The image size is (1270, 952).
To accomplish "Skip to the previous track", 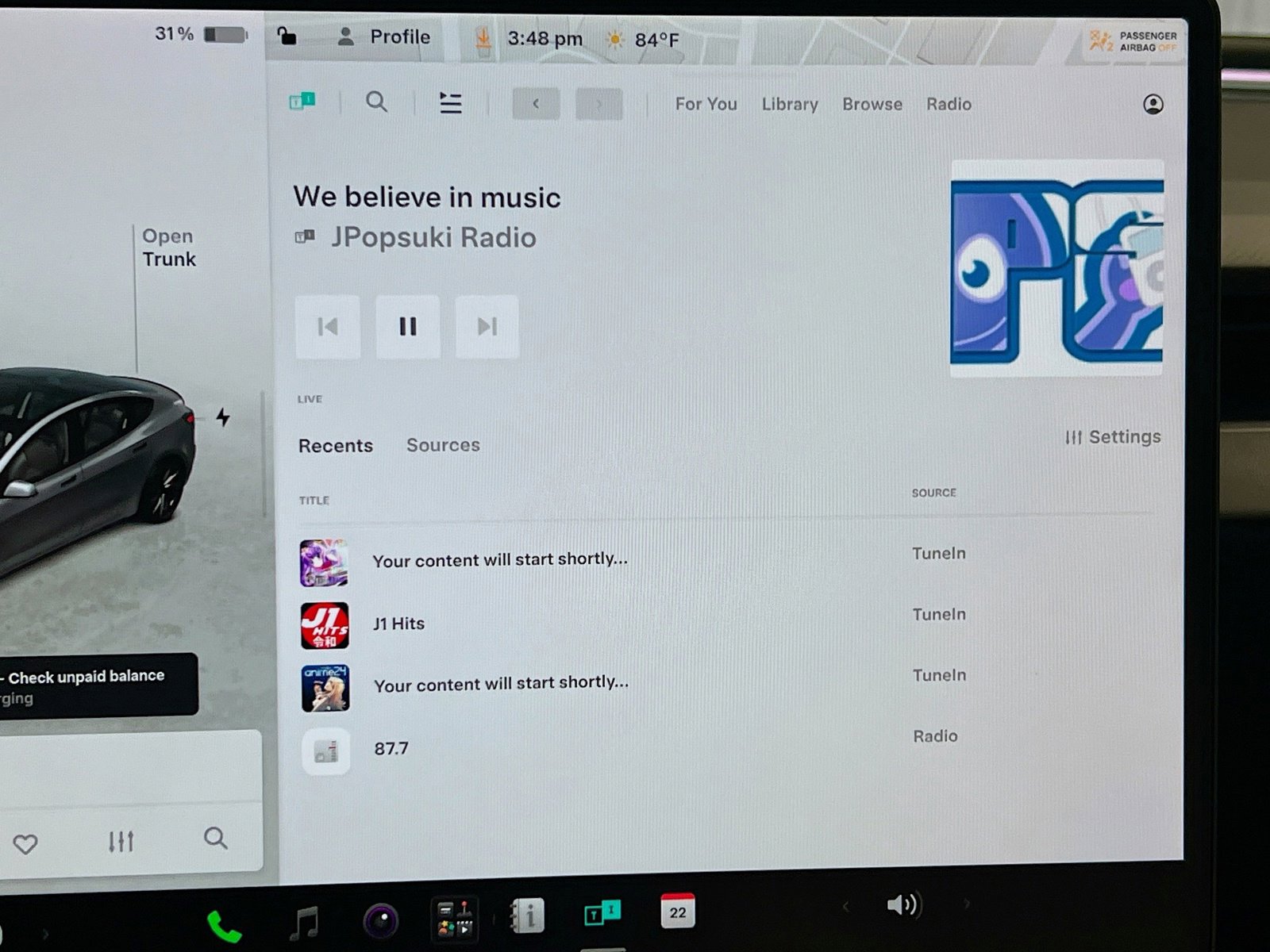I will (x=328, y=327).
